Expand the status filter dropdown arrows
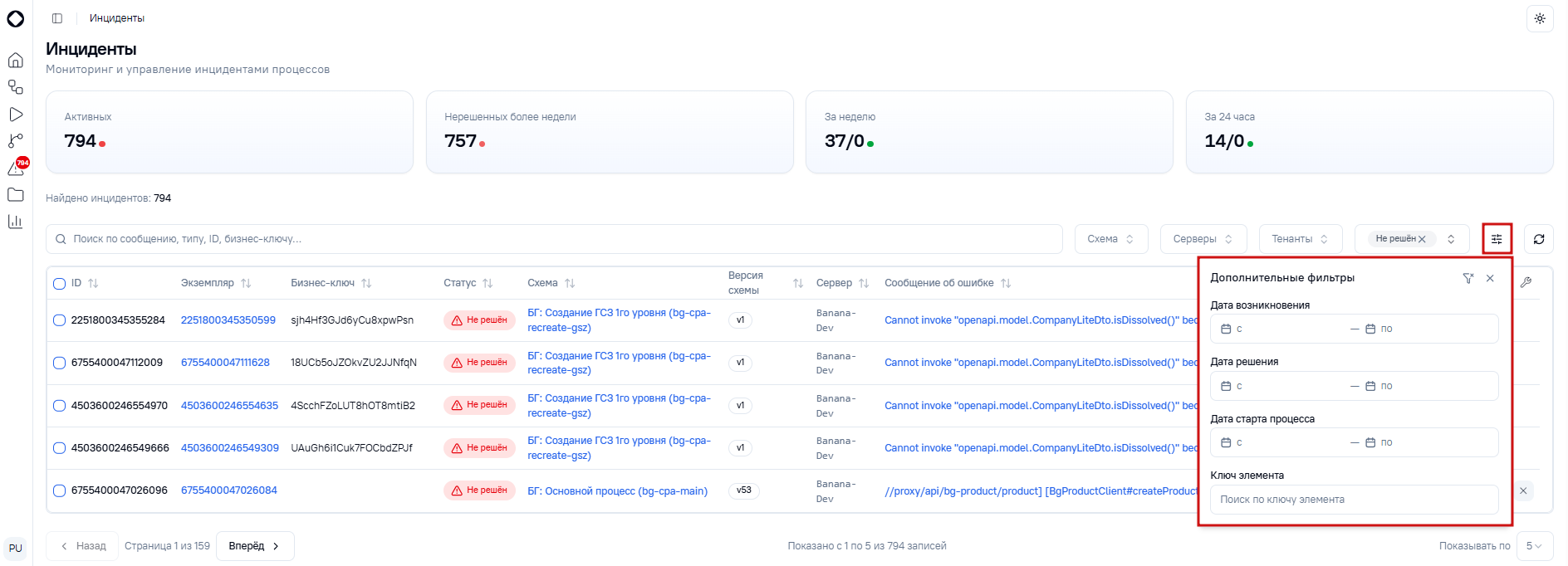Image resolution: width=1568 pixels, height=566 pixels. click(1451, 239)
